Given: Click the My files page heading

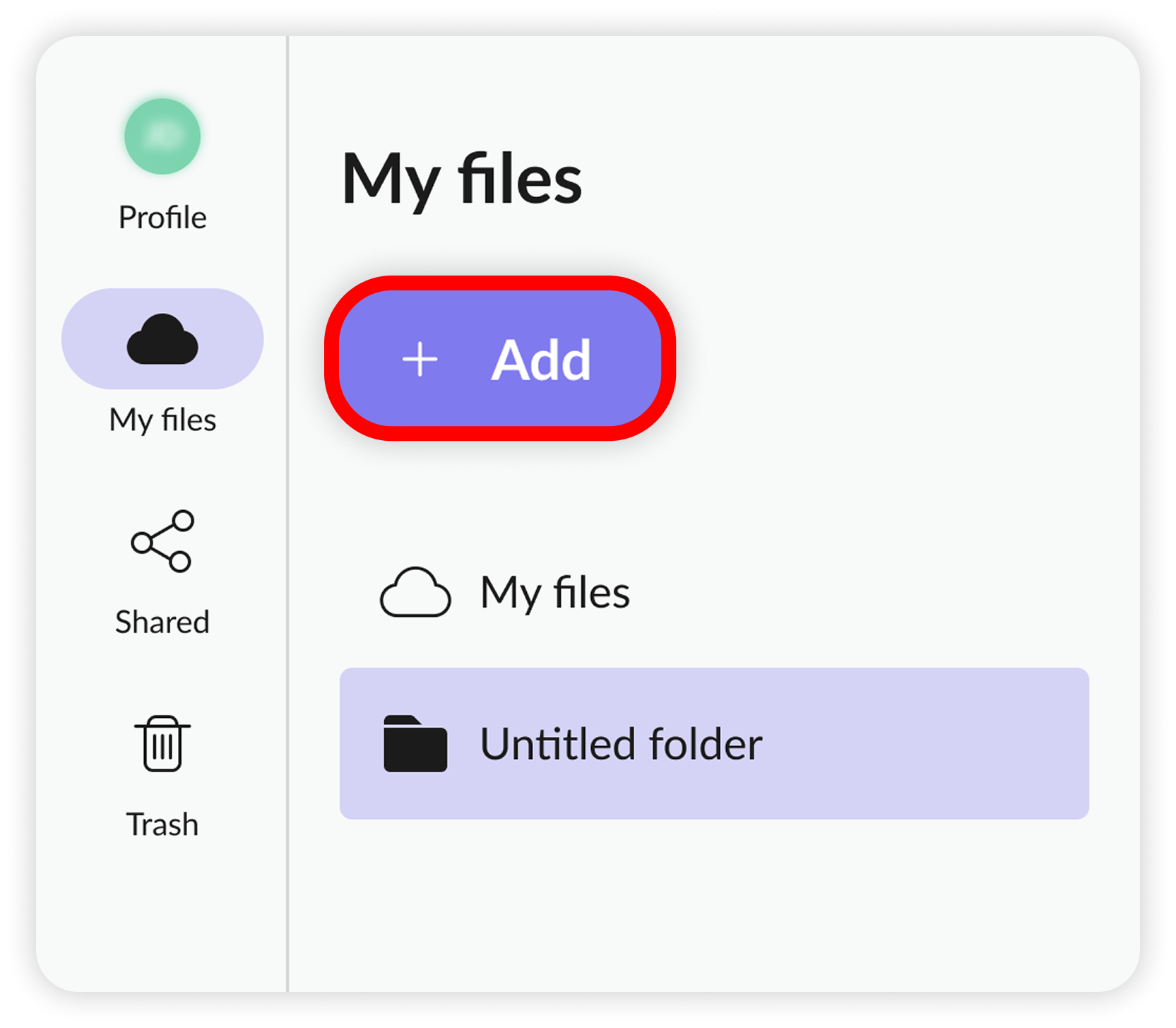Looking at the screenshot, I should 462,180.
